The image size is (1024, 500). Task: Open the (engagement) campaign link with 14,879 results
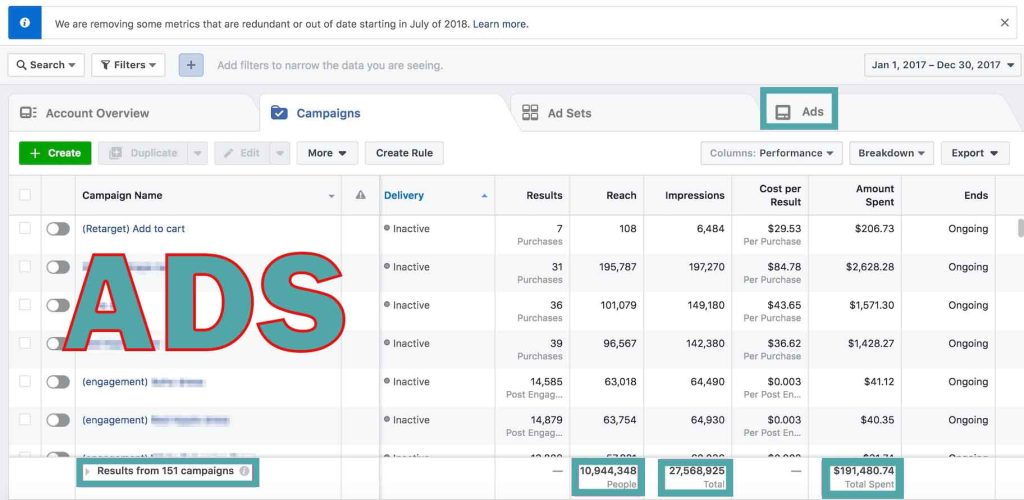(155, 420)
